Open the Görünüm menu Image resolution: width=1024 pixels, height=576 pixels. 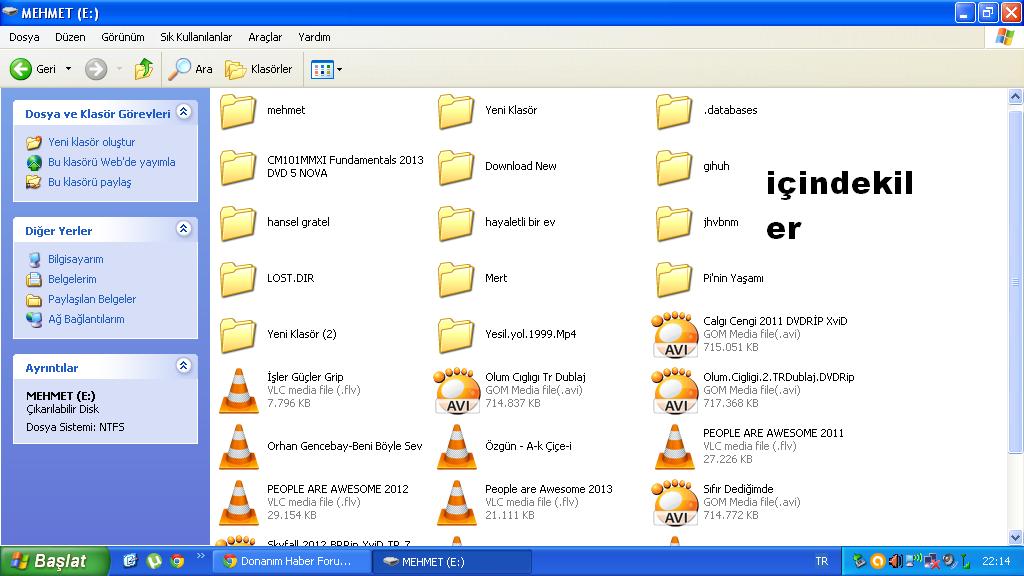point(122,37)
